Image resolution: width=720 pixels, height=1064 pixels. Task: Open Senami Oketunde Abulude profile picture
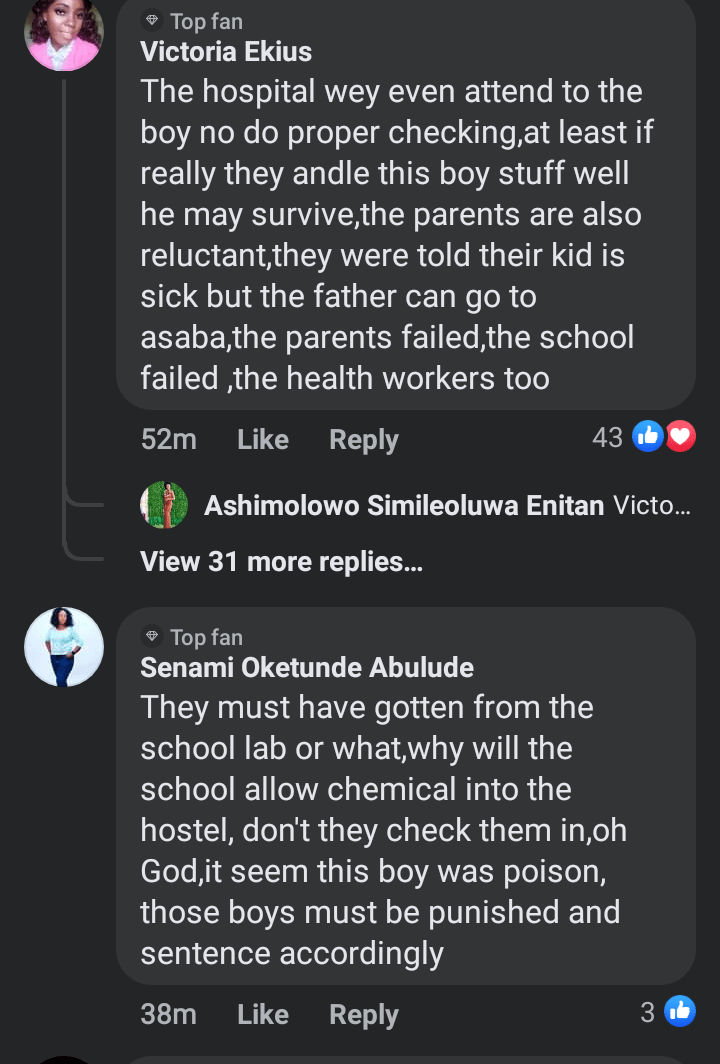point(63,647)
